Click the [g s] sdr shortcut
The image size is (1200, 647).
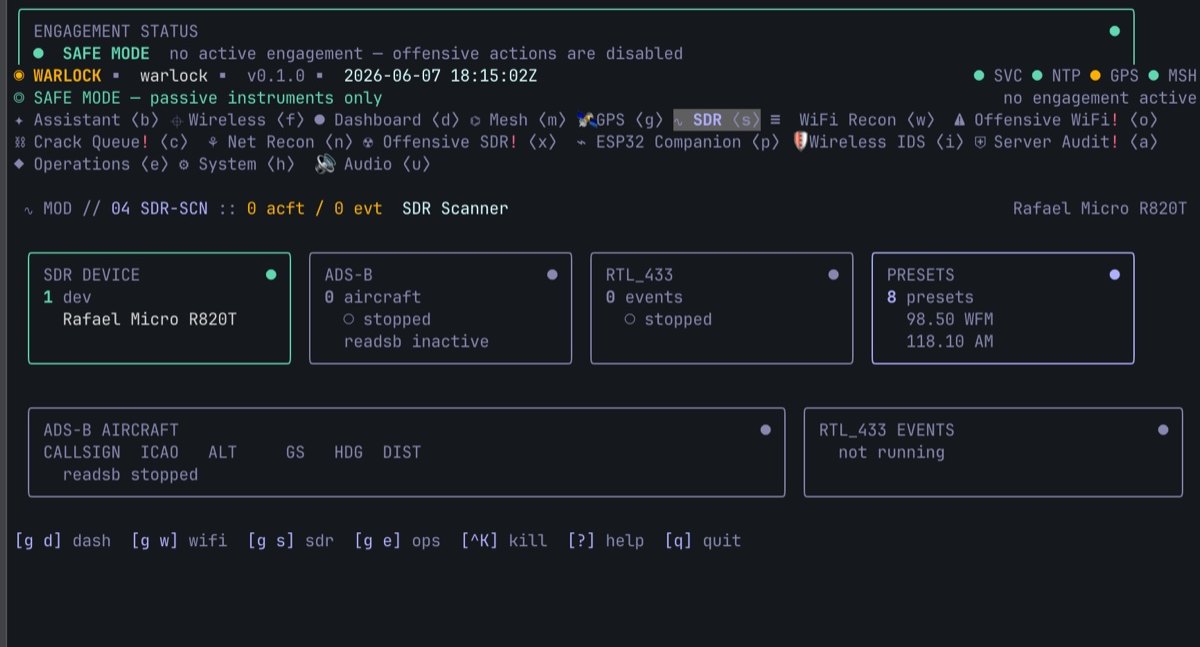pos(291,540)
